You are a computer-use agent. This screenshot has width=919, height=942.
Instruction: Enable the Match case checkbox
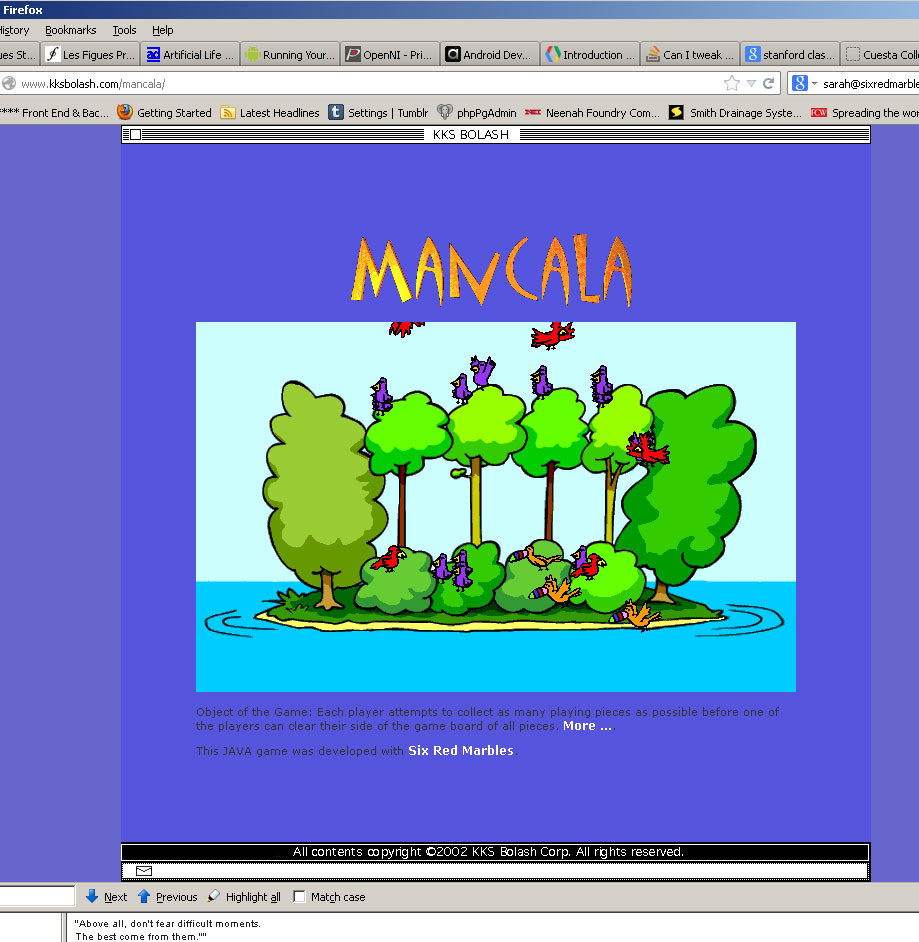click(299, 896)
